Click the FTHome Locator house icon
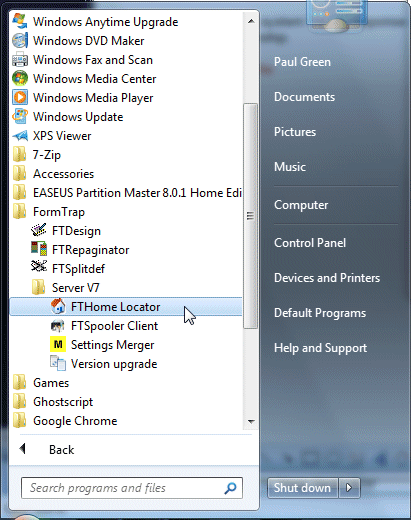The image size is (411, 520). [x=58, y=306]
